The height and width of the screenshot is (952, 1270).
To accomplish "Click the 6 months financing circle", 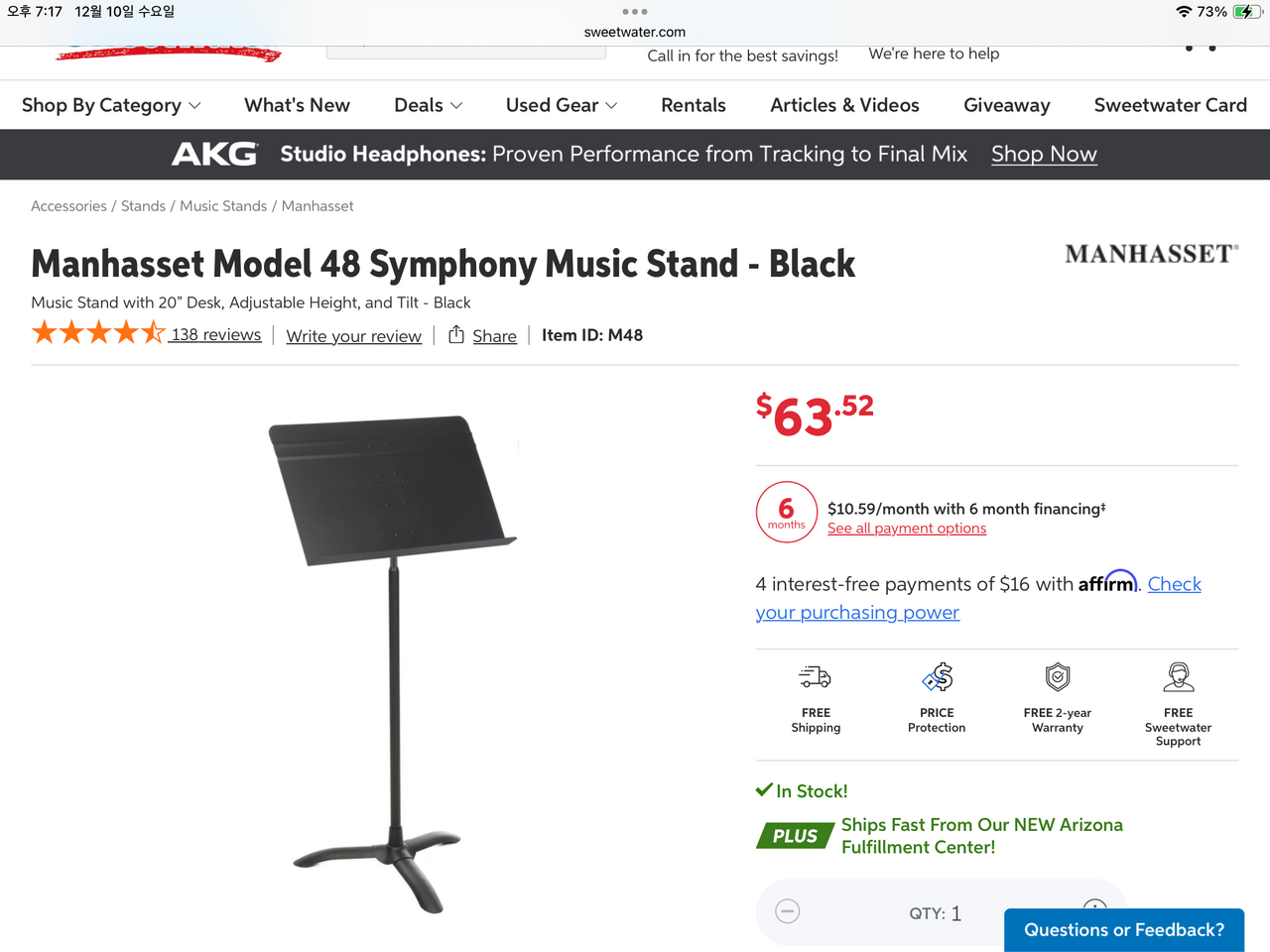I will 787,513.
